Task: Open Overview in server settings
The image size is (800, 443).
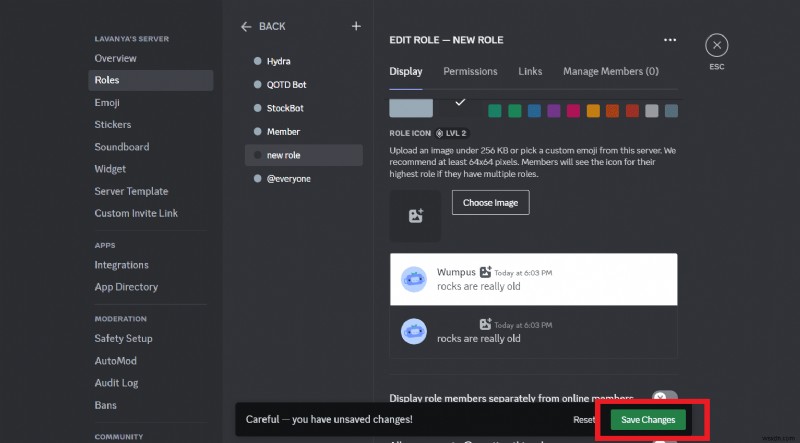Action: tap(151, 58)
